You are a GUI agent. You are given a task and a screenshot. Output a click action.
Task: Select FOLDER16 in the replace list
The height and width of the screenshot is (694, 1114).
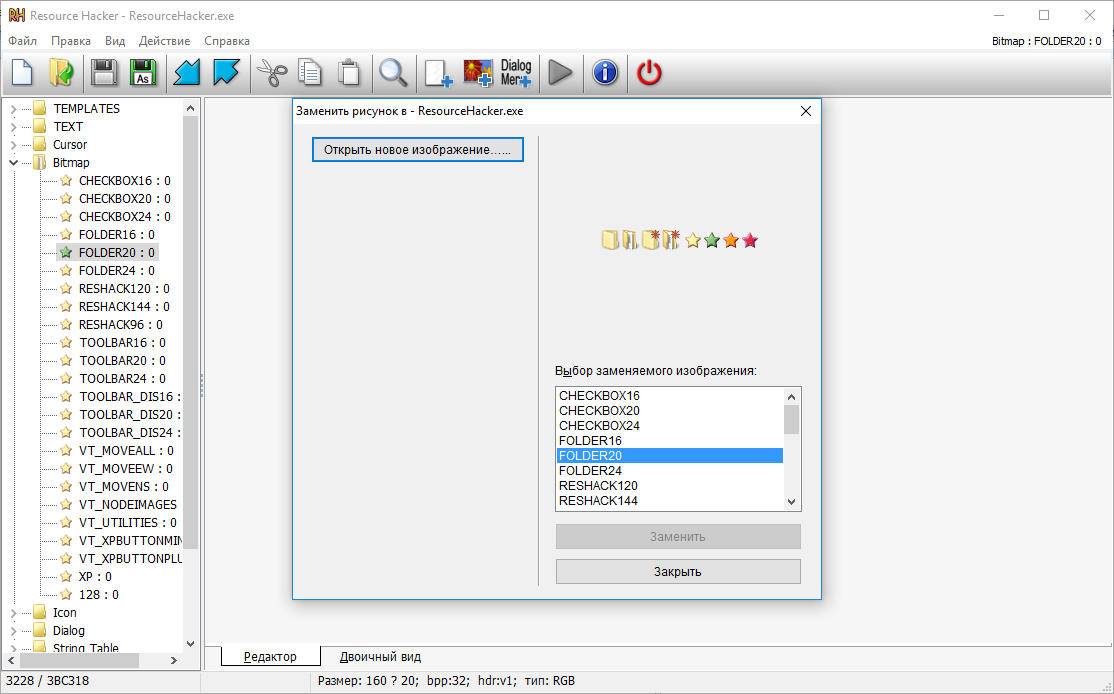[669, 440]
